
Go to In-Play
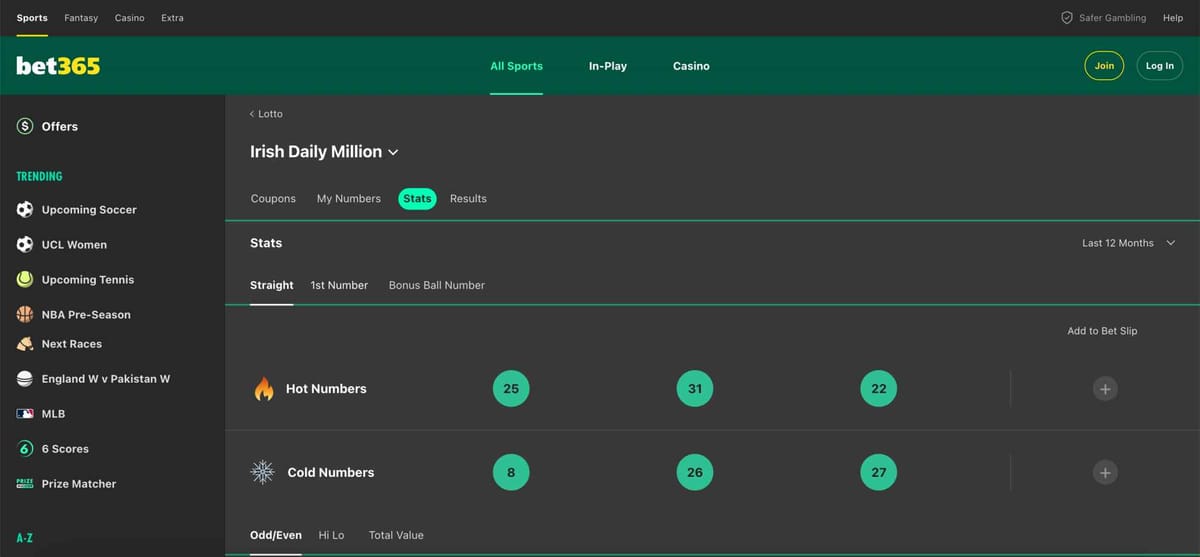608,66
